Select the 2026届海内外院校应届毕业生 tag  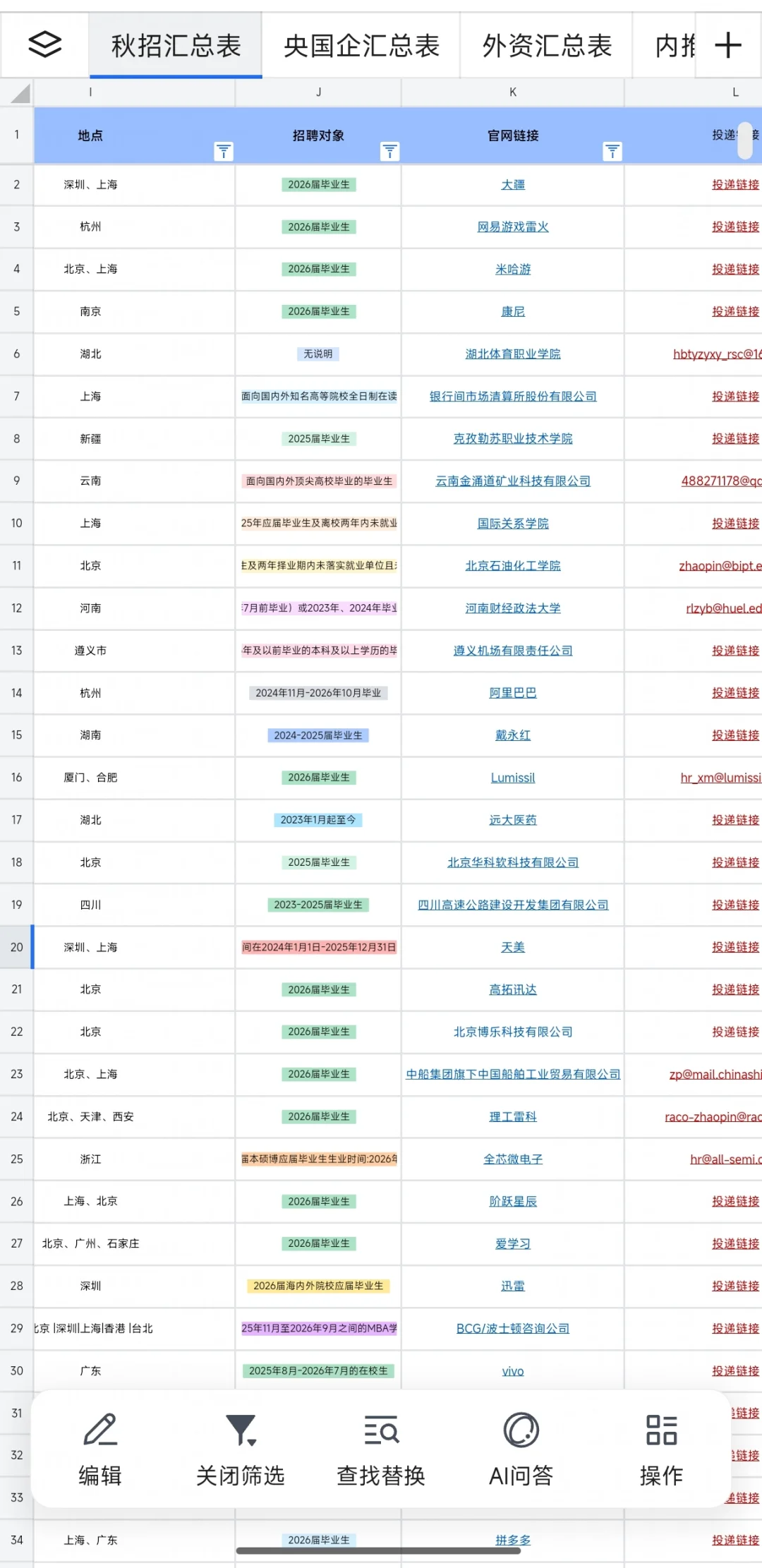(318, 1286)
